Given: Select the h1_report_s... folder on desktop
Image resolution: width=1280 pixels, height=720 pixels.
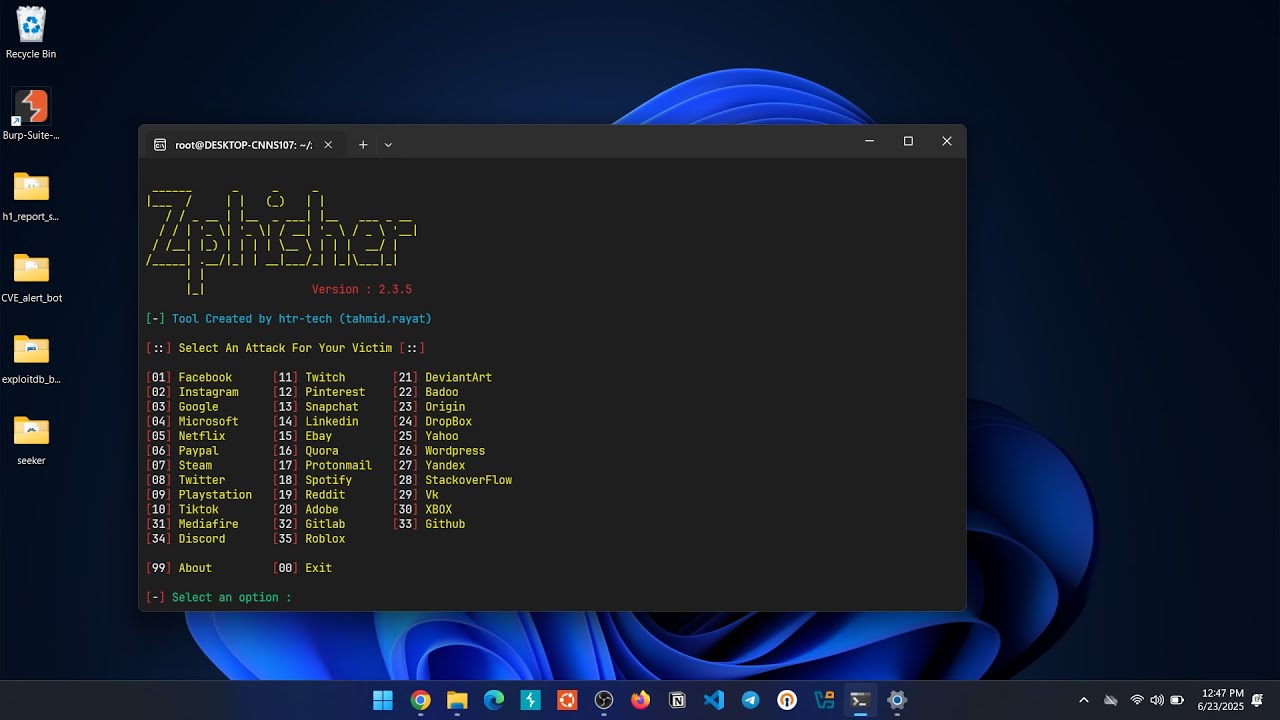Looking at the screenshot, I should click(x=31, y=195).
